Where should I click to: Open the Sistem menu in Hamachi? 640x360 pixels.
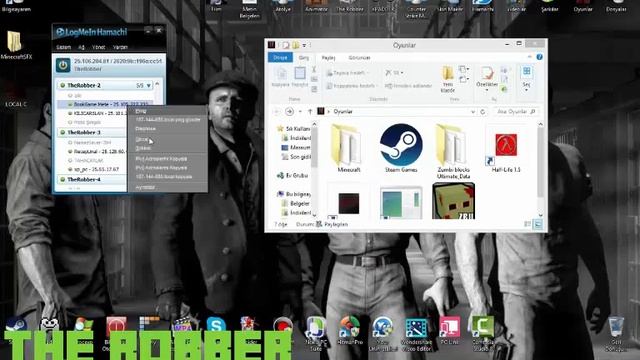(63, 47)
